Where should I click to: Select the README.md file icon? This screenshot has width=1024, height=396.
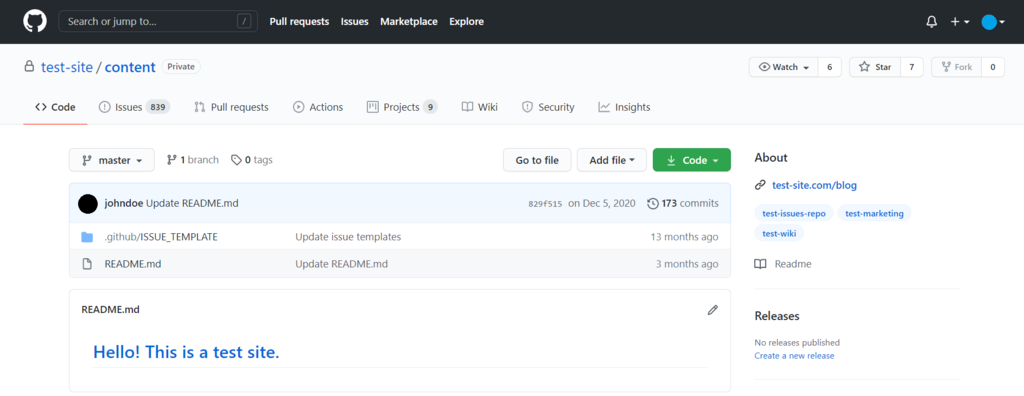87,264
